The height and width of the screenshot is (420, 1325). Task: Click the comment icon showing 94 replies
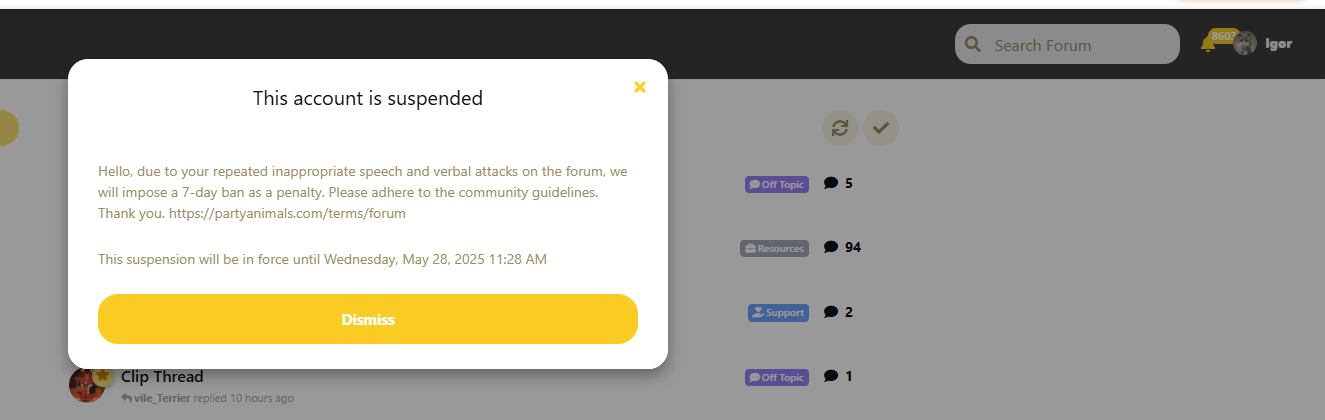coord(831,247)
